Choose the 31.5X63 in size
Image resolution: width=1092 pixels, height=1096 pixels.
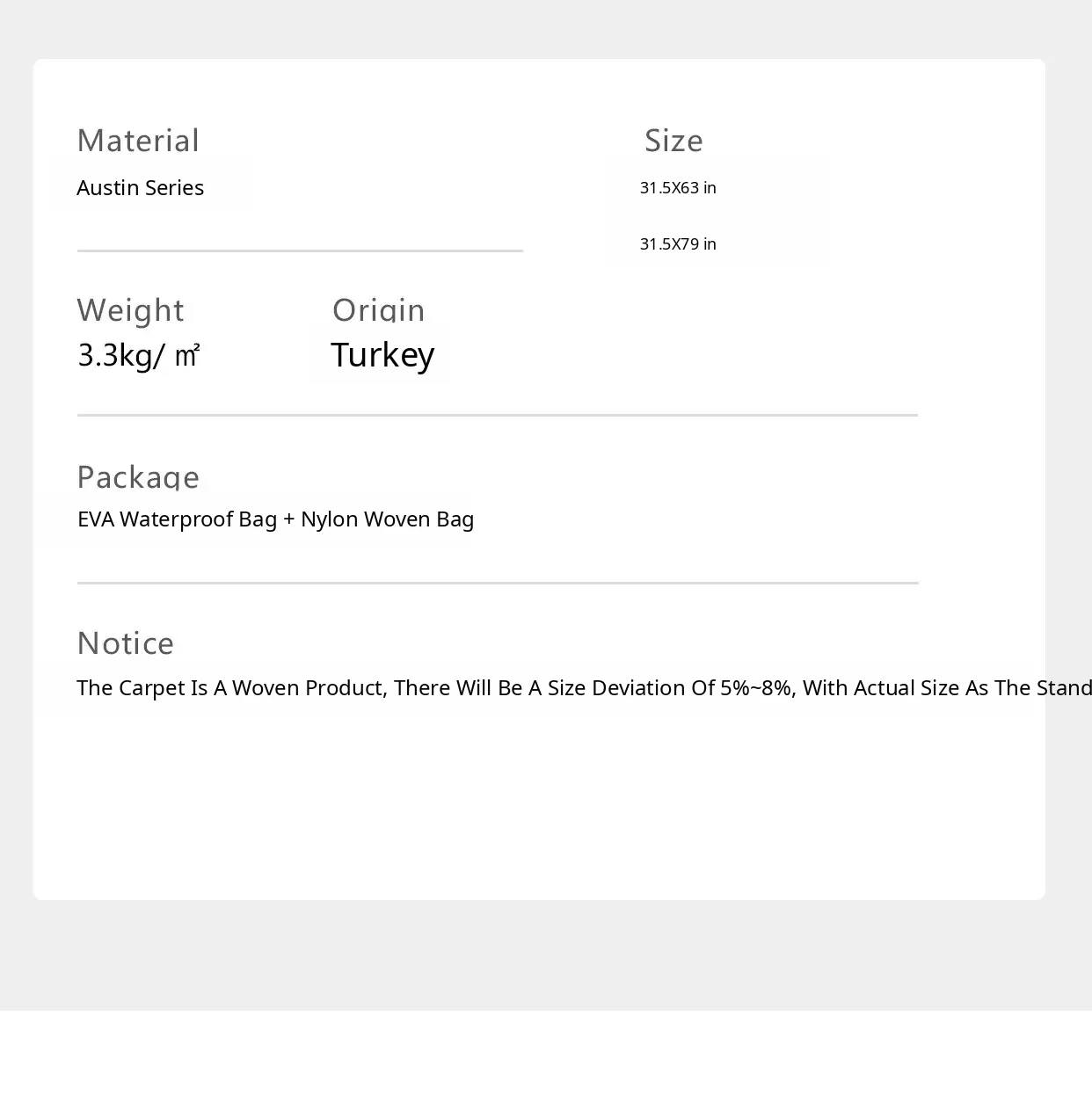coord(678,188)
